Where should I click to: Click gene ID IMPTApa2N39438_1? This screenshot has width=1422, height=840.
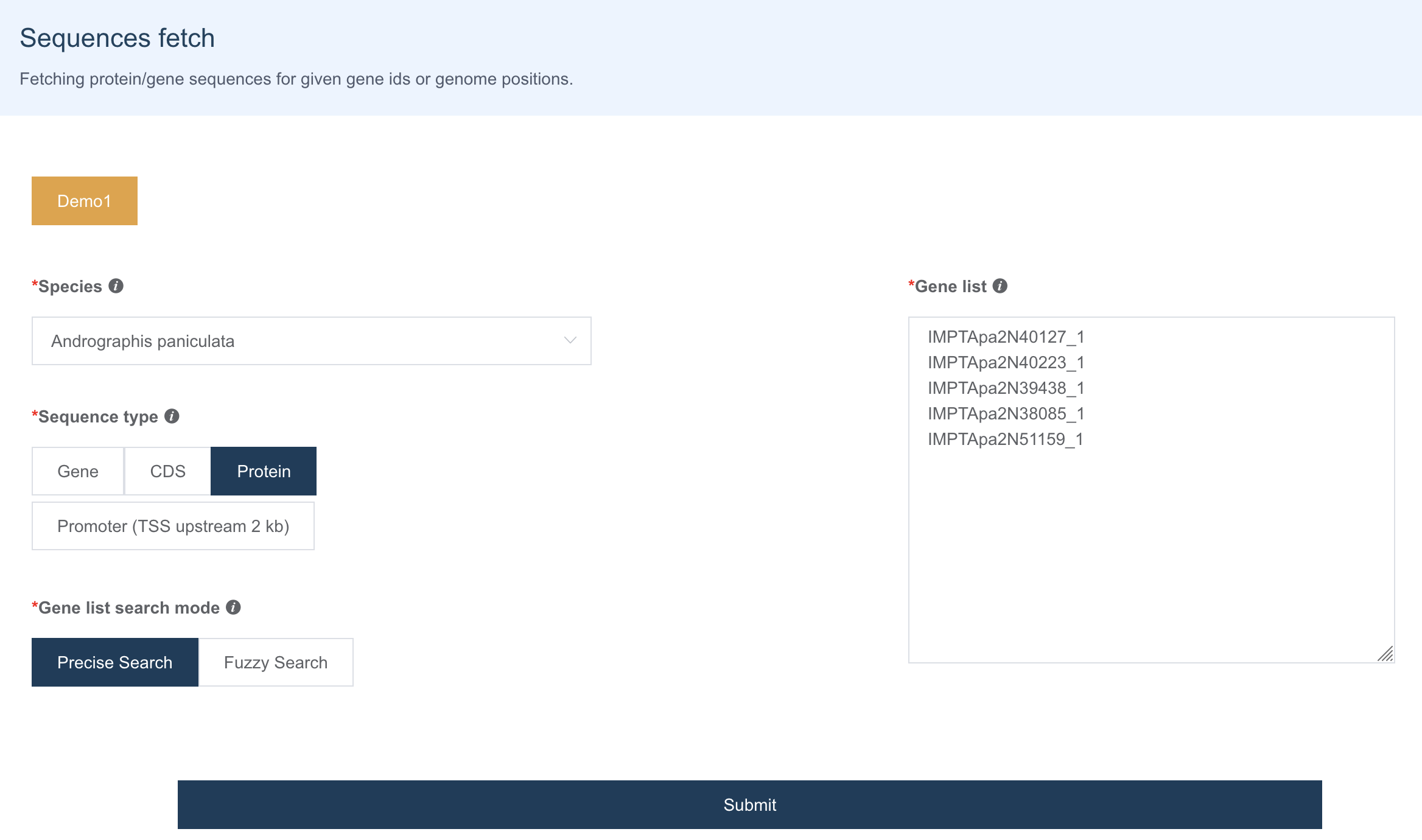[x=1006, y=388]
